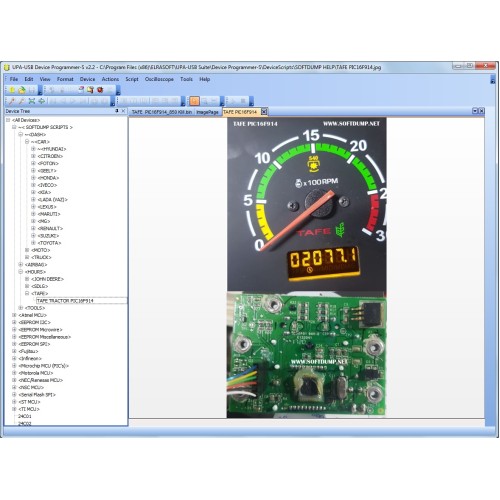The image size is (500, 500).
Task: Expand the Atmel MCU tree node
Action: point(14,315)
